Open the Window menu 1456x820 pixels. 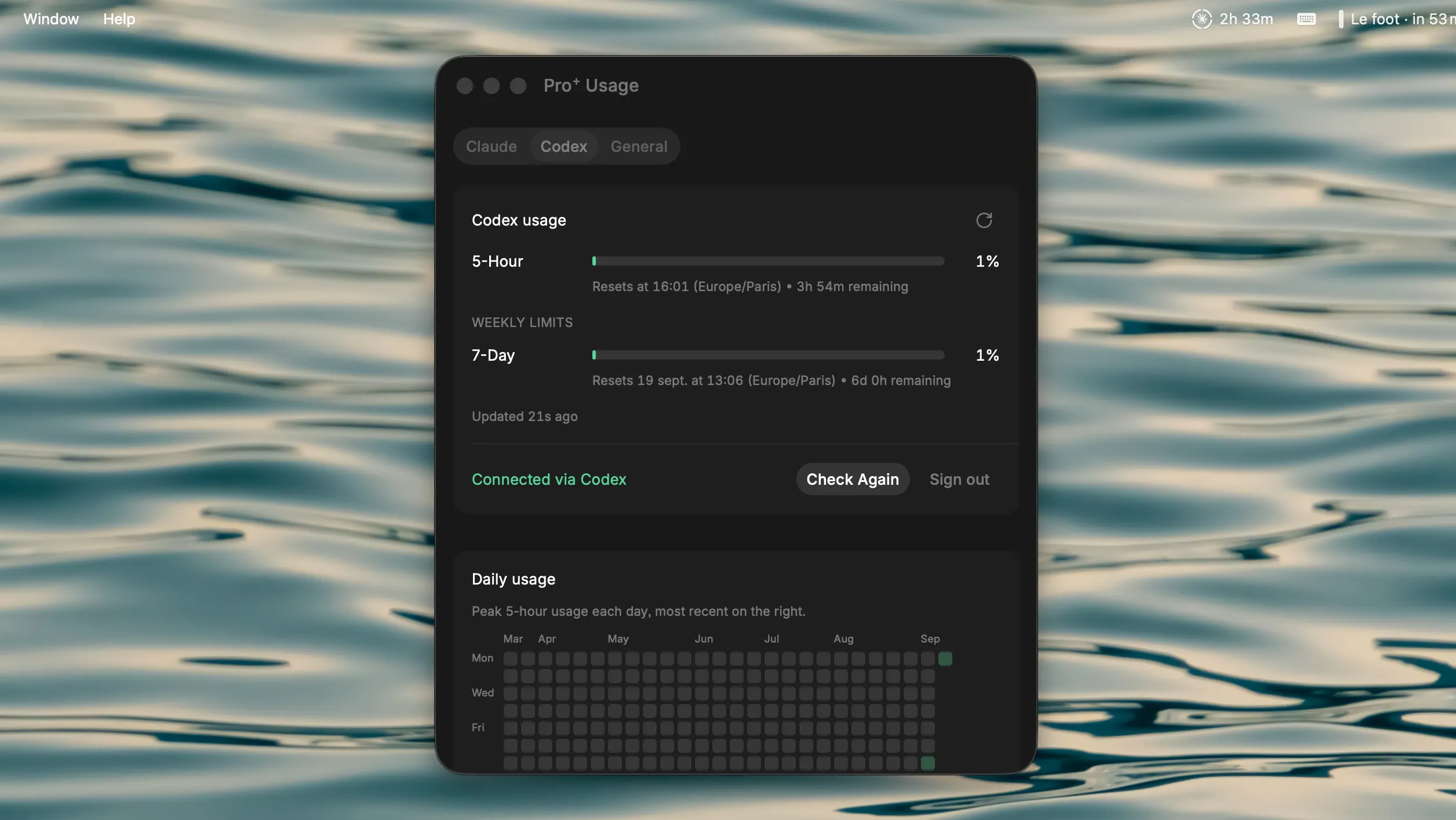click(x=51, y=19)
